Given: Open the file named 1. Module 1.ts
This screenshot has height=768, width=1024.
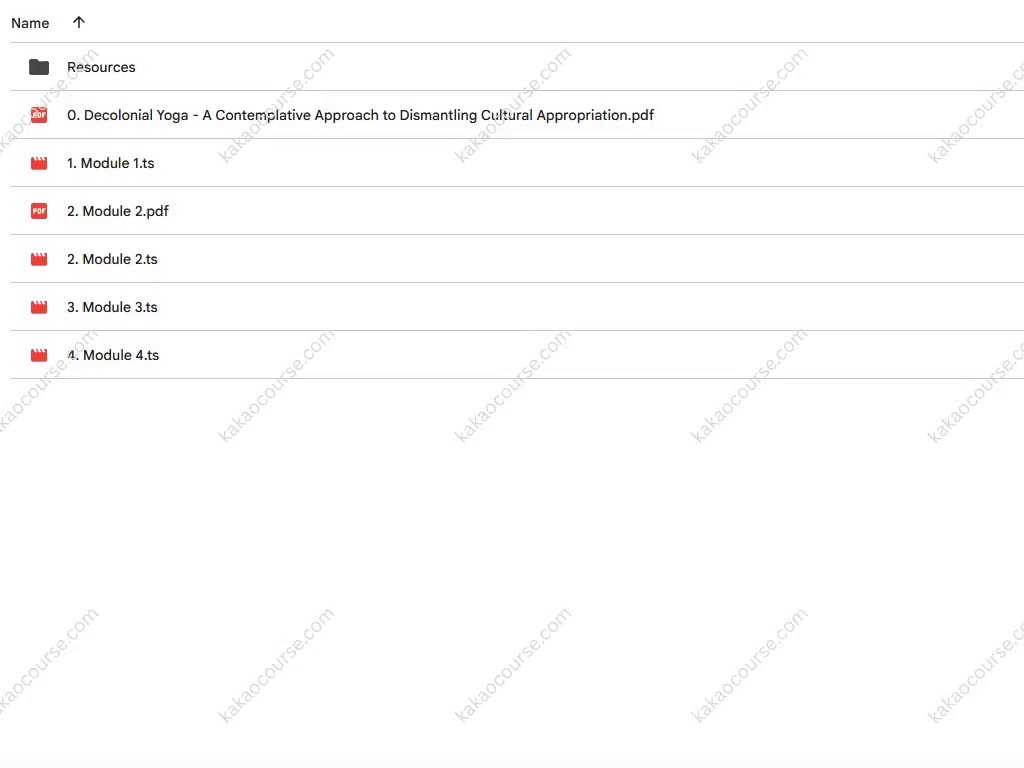Looking at the screenshot, I should click(x=111, y=163).
